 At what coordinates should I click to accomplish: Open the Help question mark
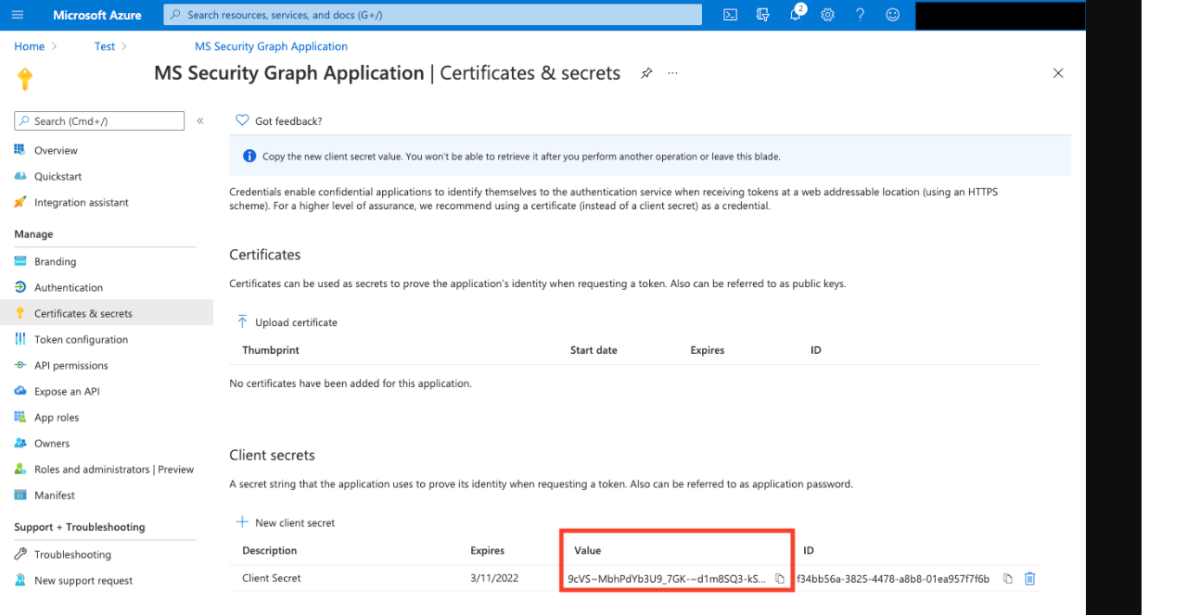pyautogui.click(x=860, y=15)
